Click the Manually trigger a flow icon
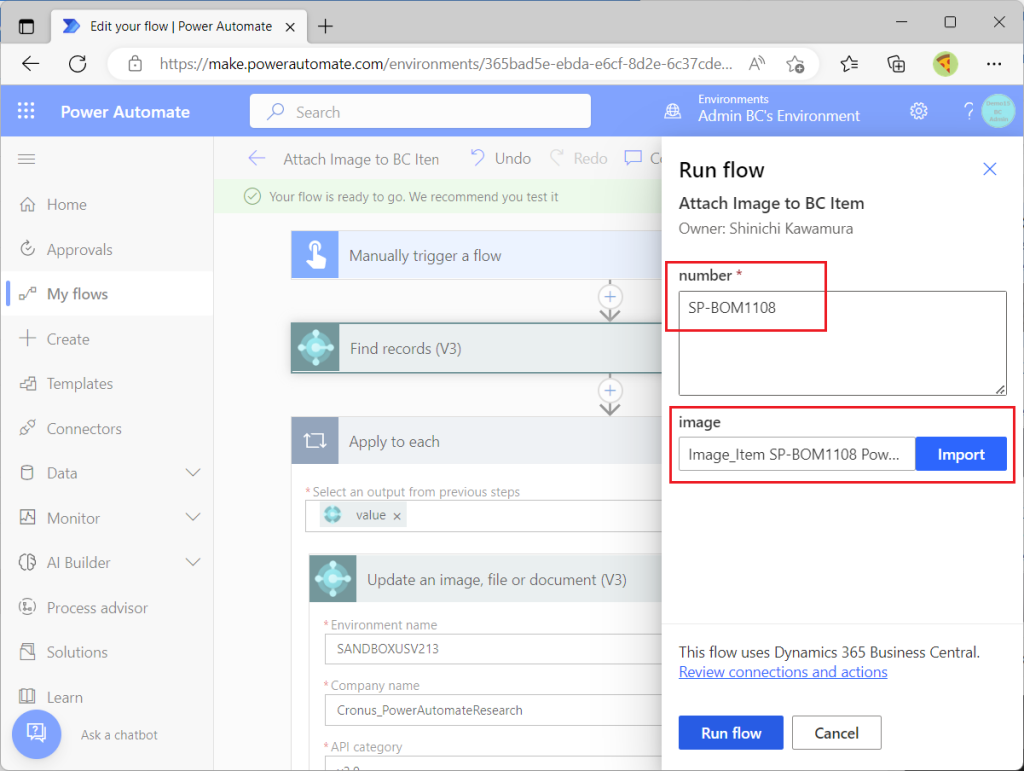1024x771 pixels. (x=315, y=255)
